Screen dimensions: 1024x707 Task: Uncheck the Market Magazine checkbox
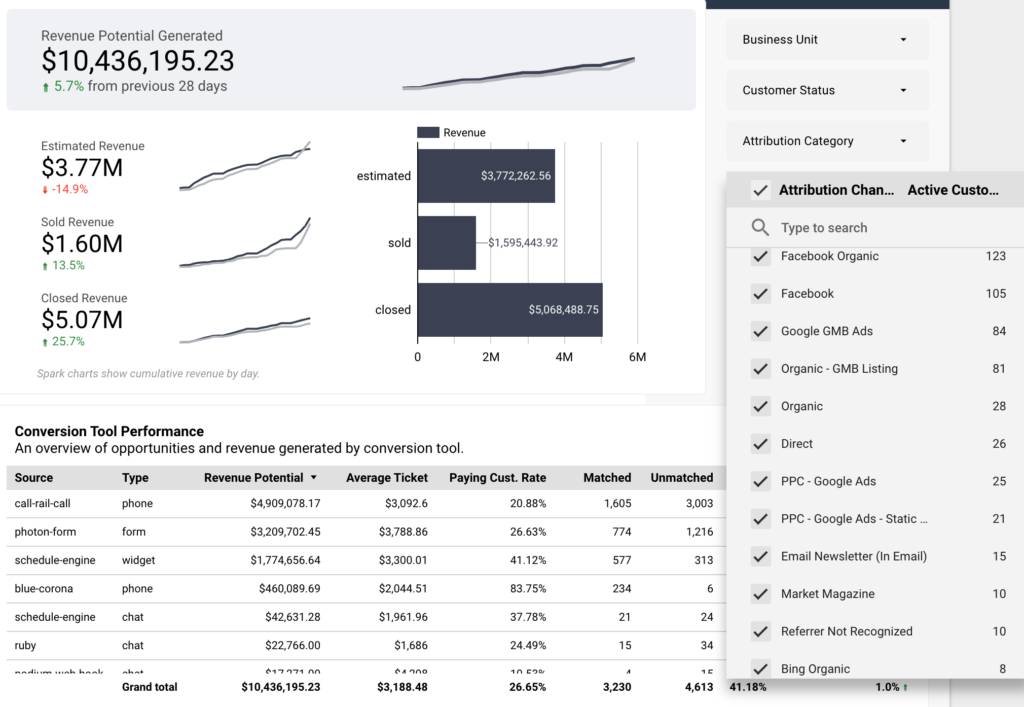coord(760,594)
